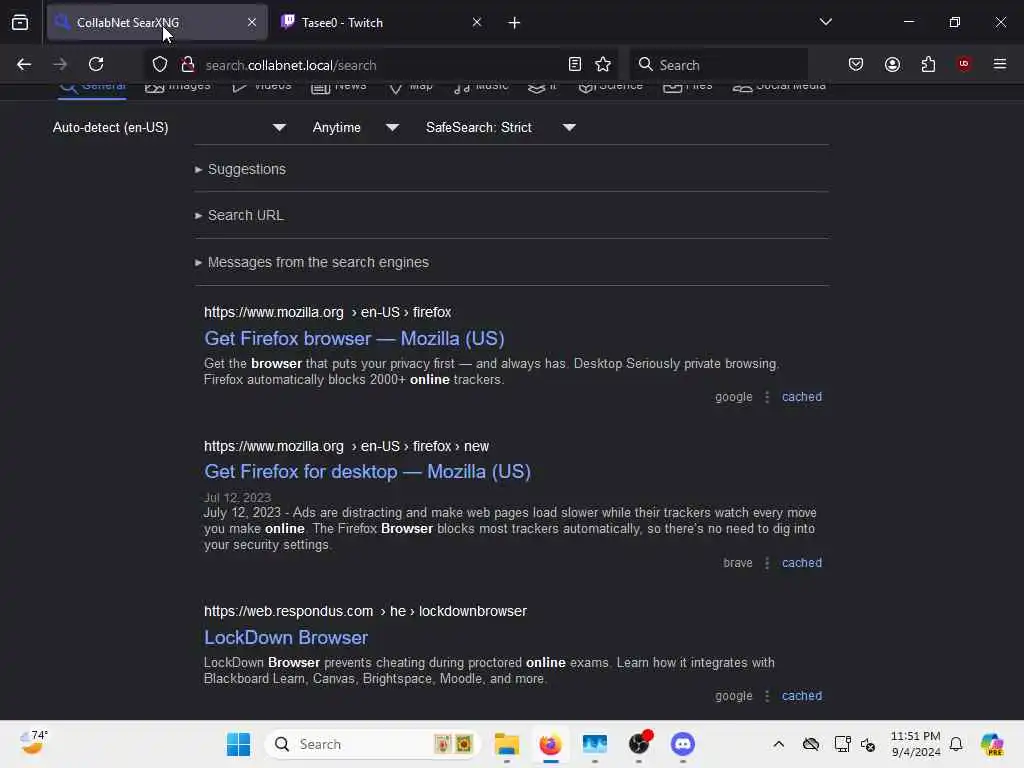Click the address bar URL field
1024x768 pixels.
[x=379, y=65]
